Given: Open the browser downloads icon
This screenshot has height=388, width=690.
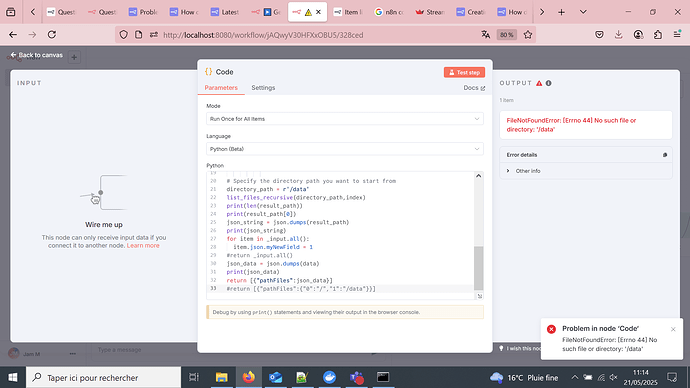Looking at the screenshot, I should click(x=619, y=35).
